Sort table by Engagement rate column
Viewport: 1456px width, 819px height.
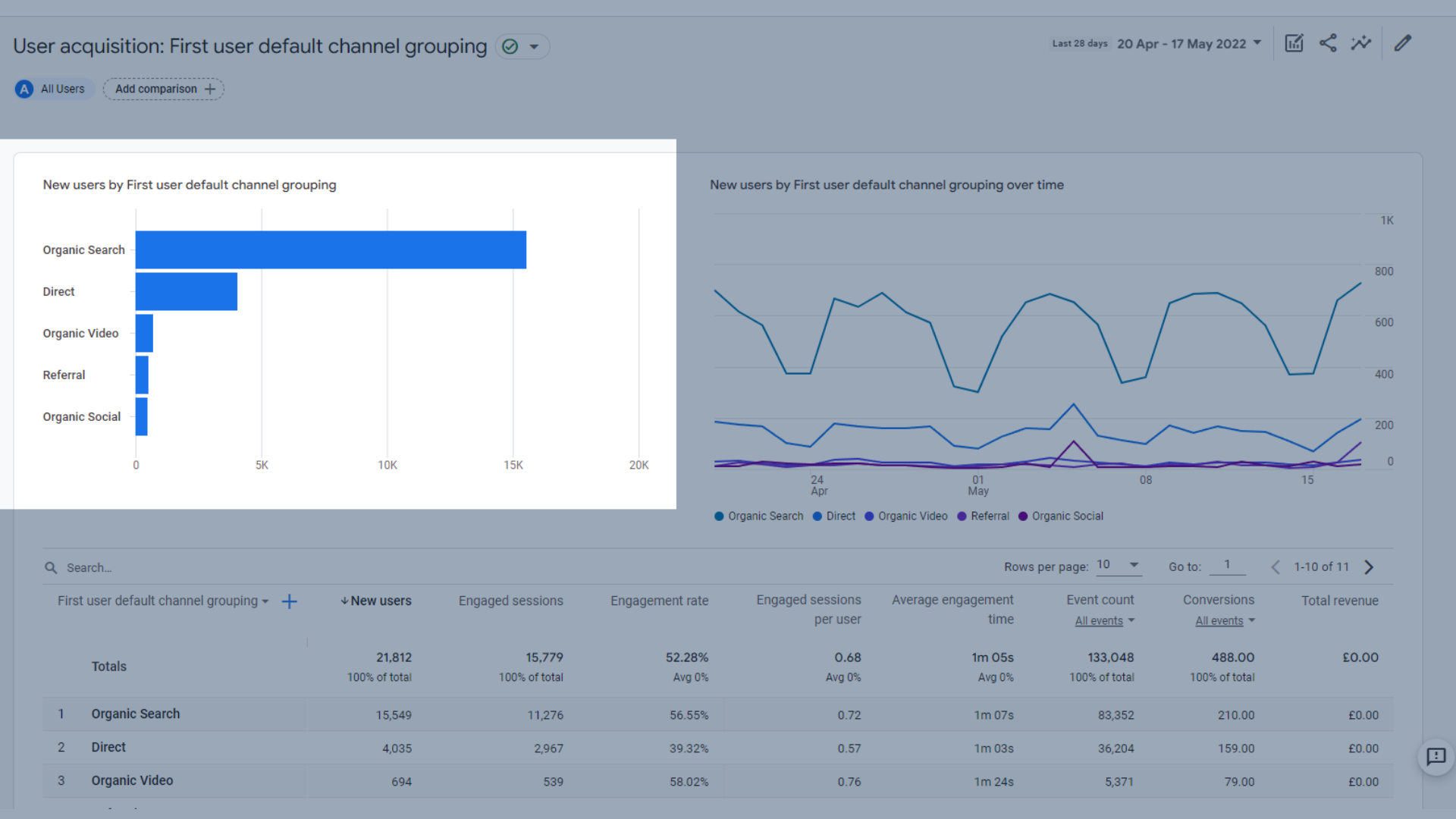[x=659, y=601]
